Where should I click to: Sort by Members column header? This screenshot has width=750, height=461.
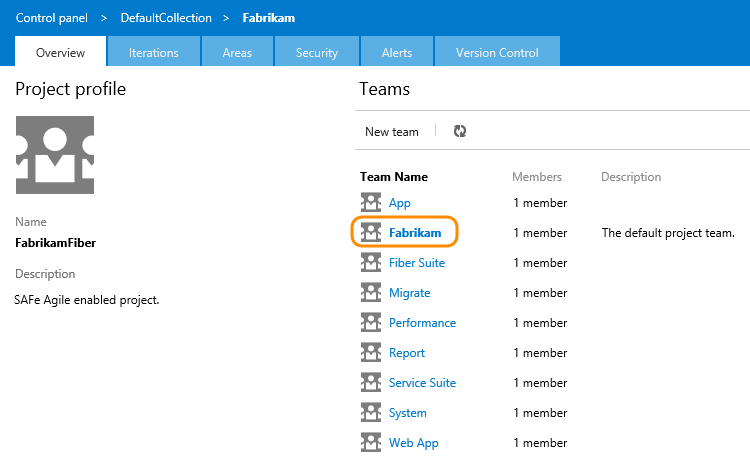click(537, 176)
